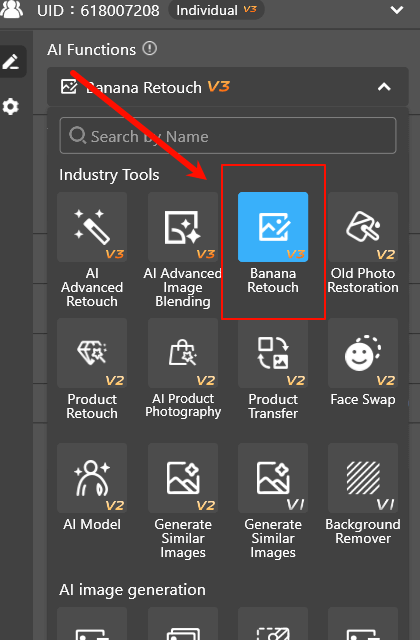This screenshot has height=640, width=420.
Task: Click the Individual V3 plan badge
Action: point(216,10)
